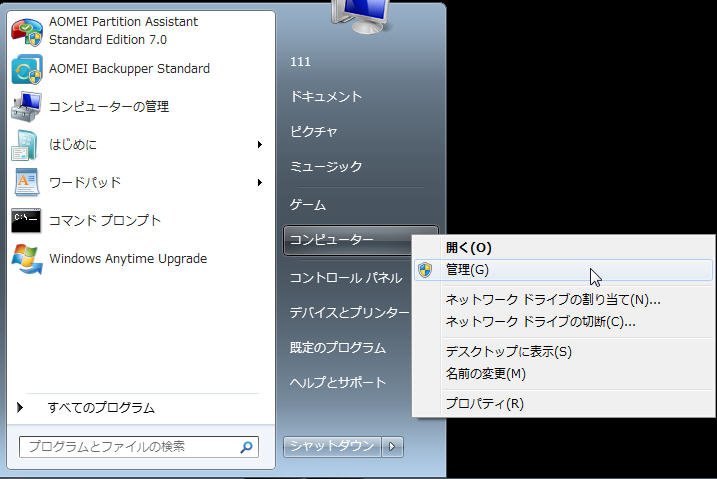Select ネットワーク ドライブの割り当て(N)...
Viewport: 717px width, 479px height.
coord(562,300)
